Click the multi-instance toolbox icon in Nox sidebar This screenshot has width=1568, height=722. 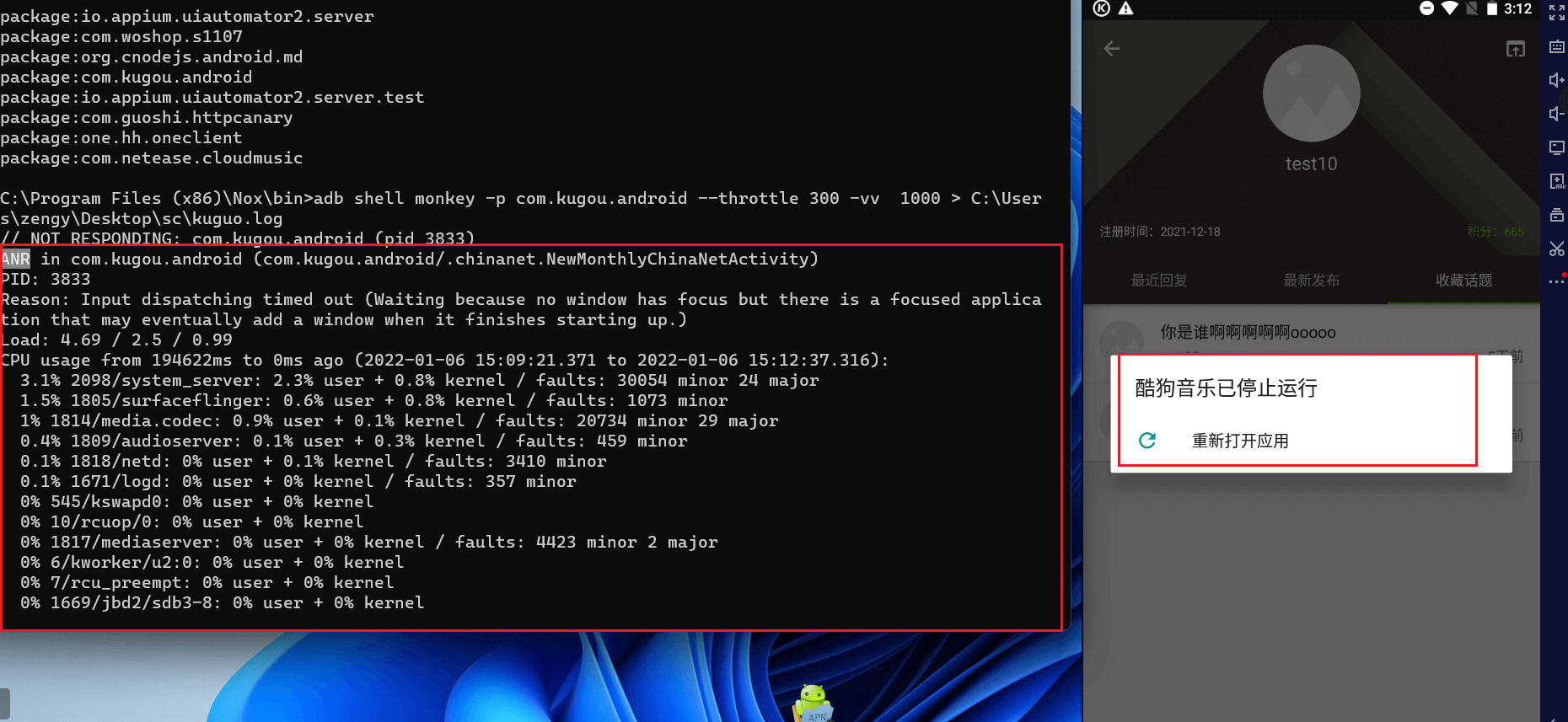(x=1556, y=215)
